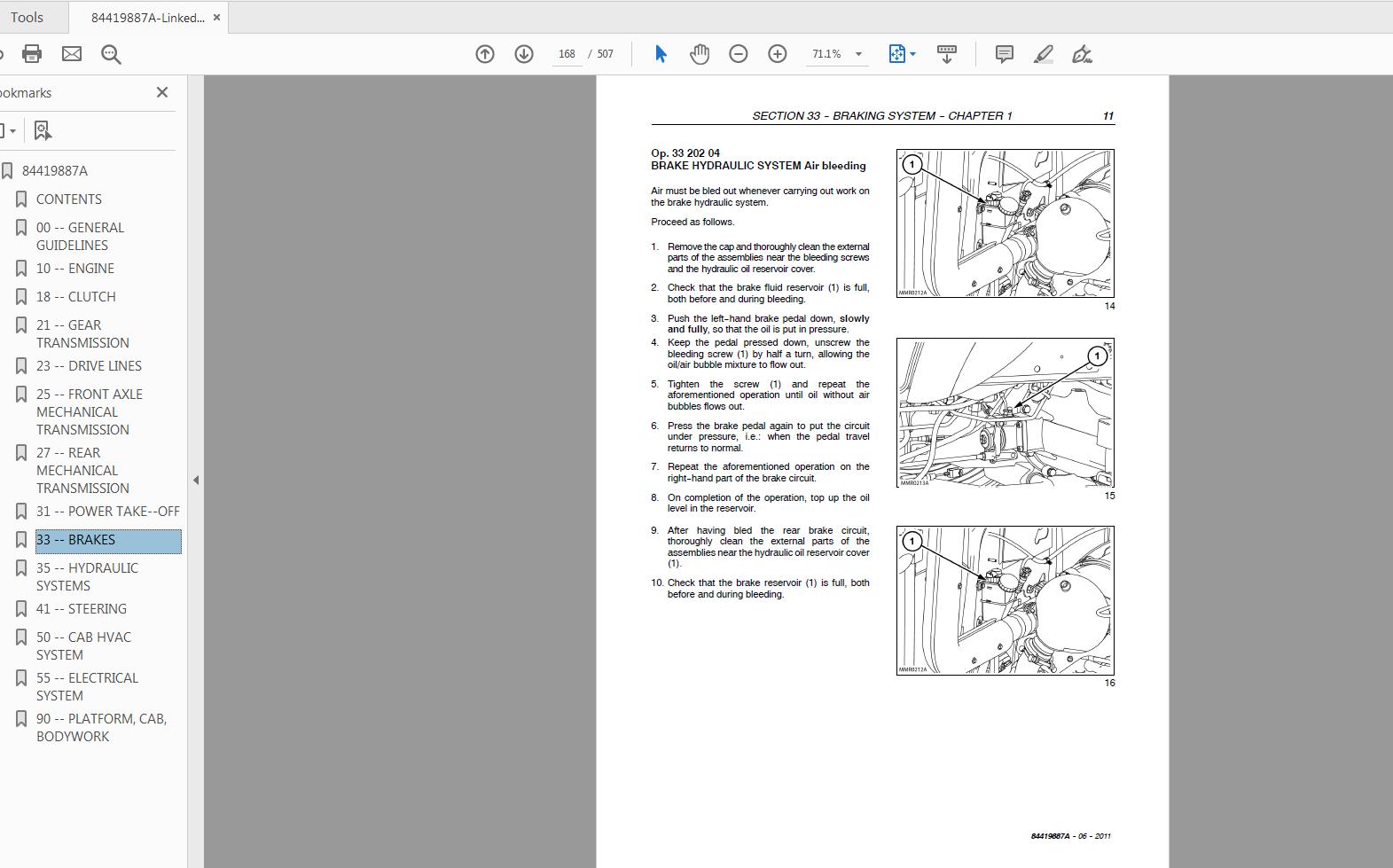Viewport: 1393px width, 868px height.
Task: Click the 'Op. 33 202 04' operation code
Action: pyautogui.click(x=685, y=153)
